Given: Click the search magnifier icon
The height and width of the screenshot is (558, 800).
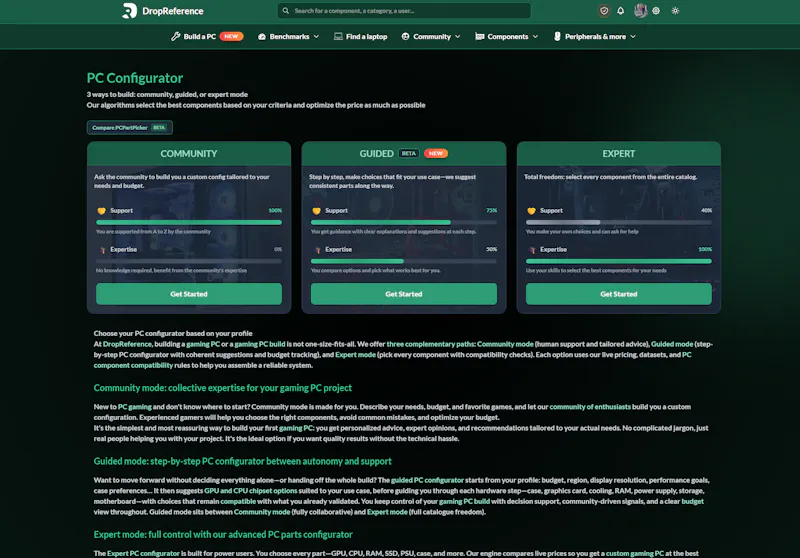Looking at the screenshot, I should pyautogui.click(x=286, y=11).
